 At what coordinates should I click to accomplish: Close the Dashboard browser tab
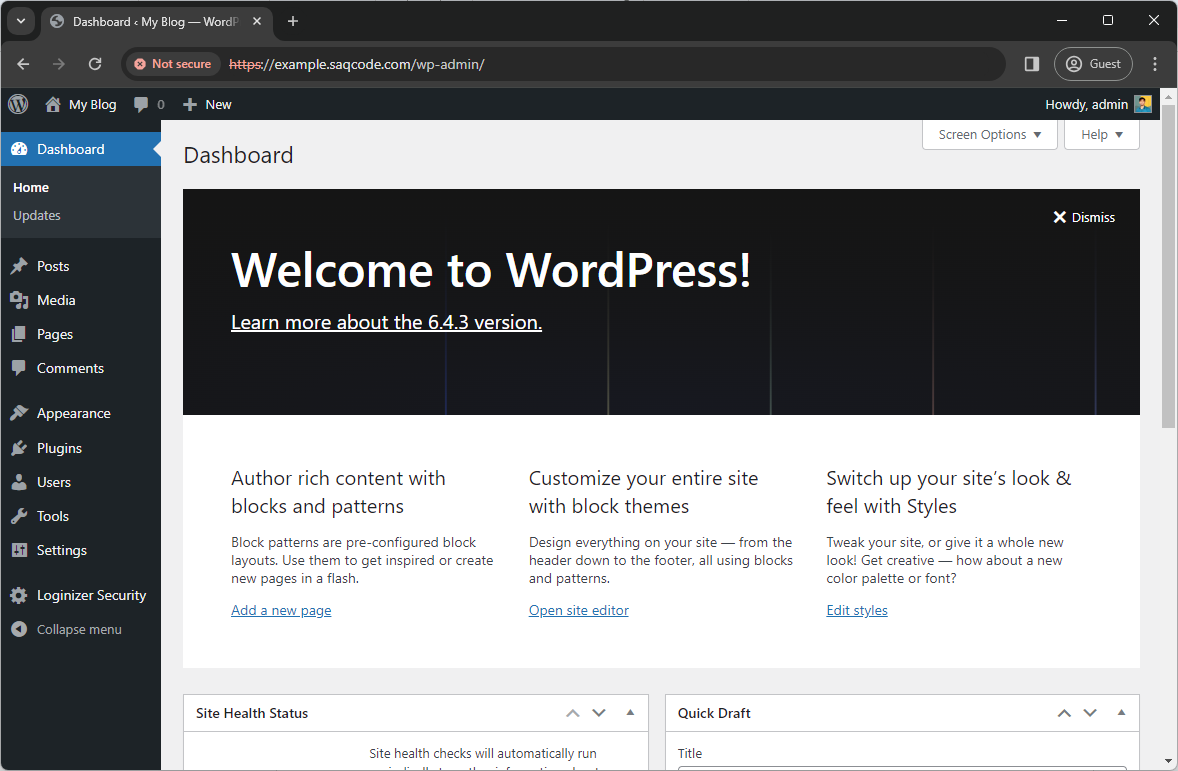point(257,21)
